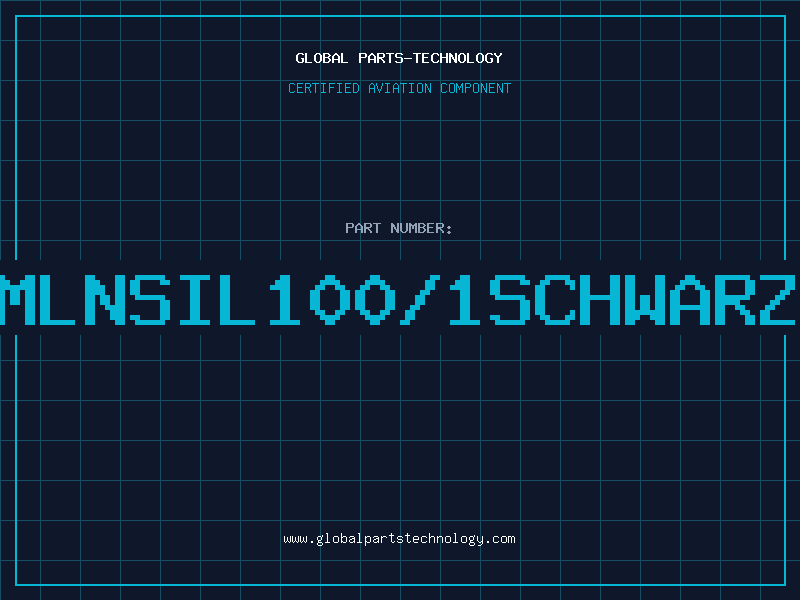Click the MLNSIL prefix of the part number

128,300
